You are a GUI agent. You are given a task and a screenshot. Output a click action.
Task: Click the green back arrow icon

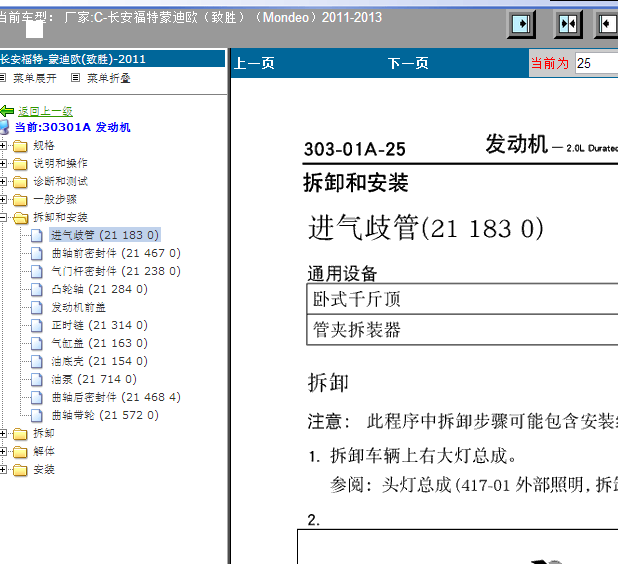click(x=7, y=111)
